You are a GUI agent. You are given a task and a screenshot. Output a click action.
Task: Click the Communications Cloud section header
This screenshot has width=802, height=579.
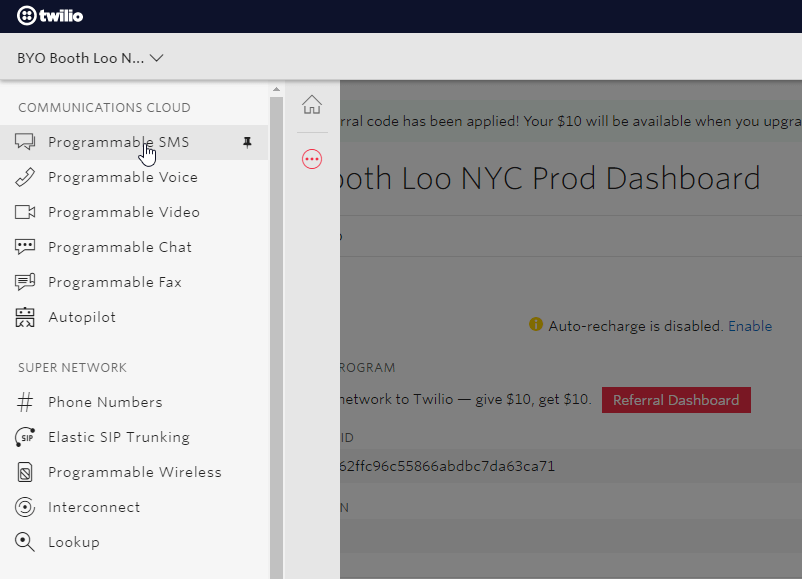104,107
